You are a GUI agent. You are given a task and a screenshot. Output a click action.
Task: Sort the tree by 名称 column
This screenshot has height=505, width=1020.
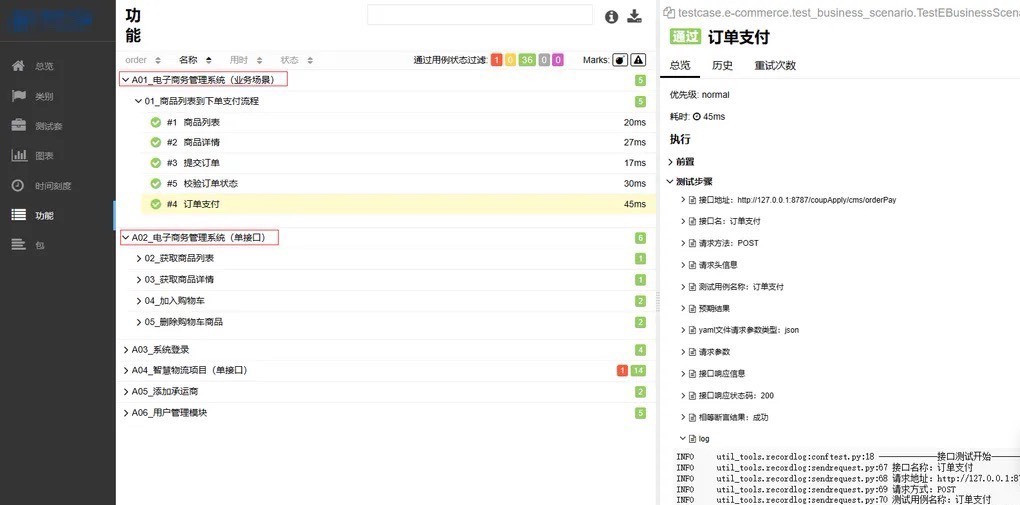point(195,60)
